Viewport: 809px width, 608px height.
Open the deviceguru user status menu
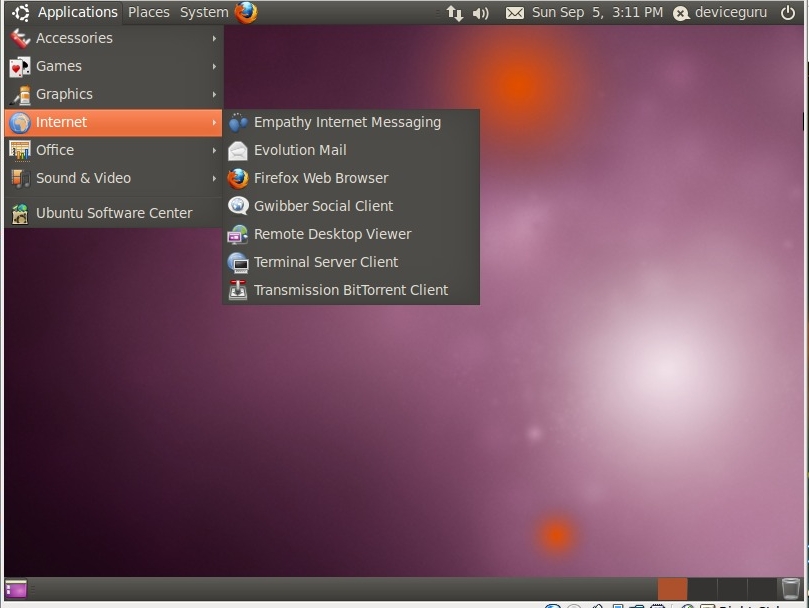720,12
